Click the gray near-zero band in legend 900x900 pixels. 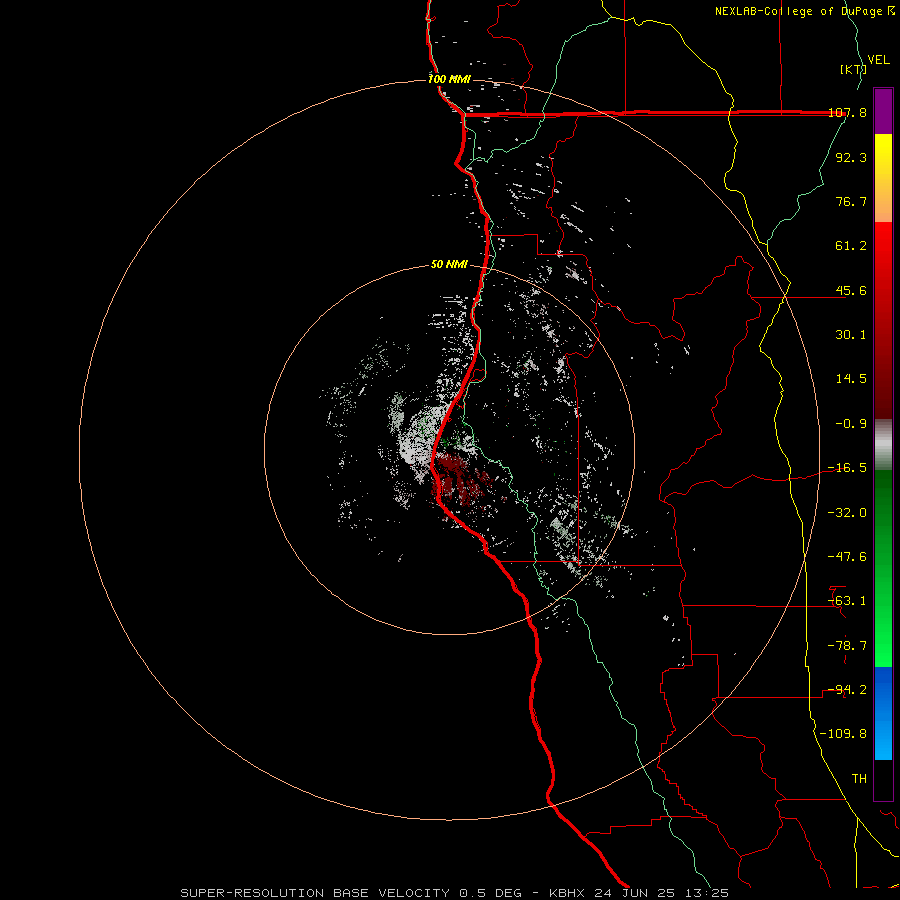tap(883, 444)
